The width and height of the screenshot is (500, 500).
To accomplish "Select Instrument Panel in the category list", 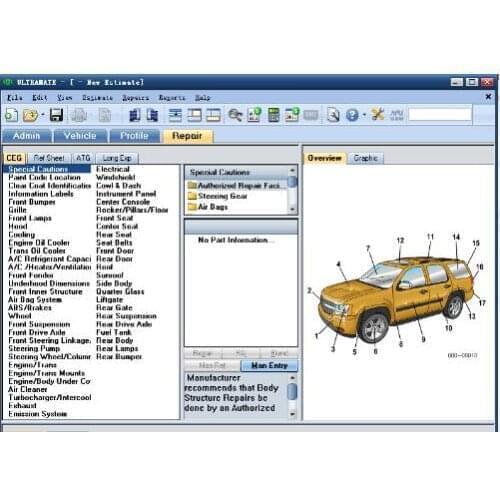I will [x=126, y=194].
